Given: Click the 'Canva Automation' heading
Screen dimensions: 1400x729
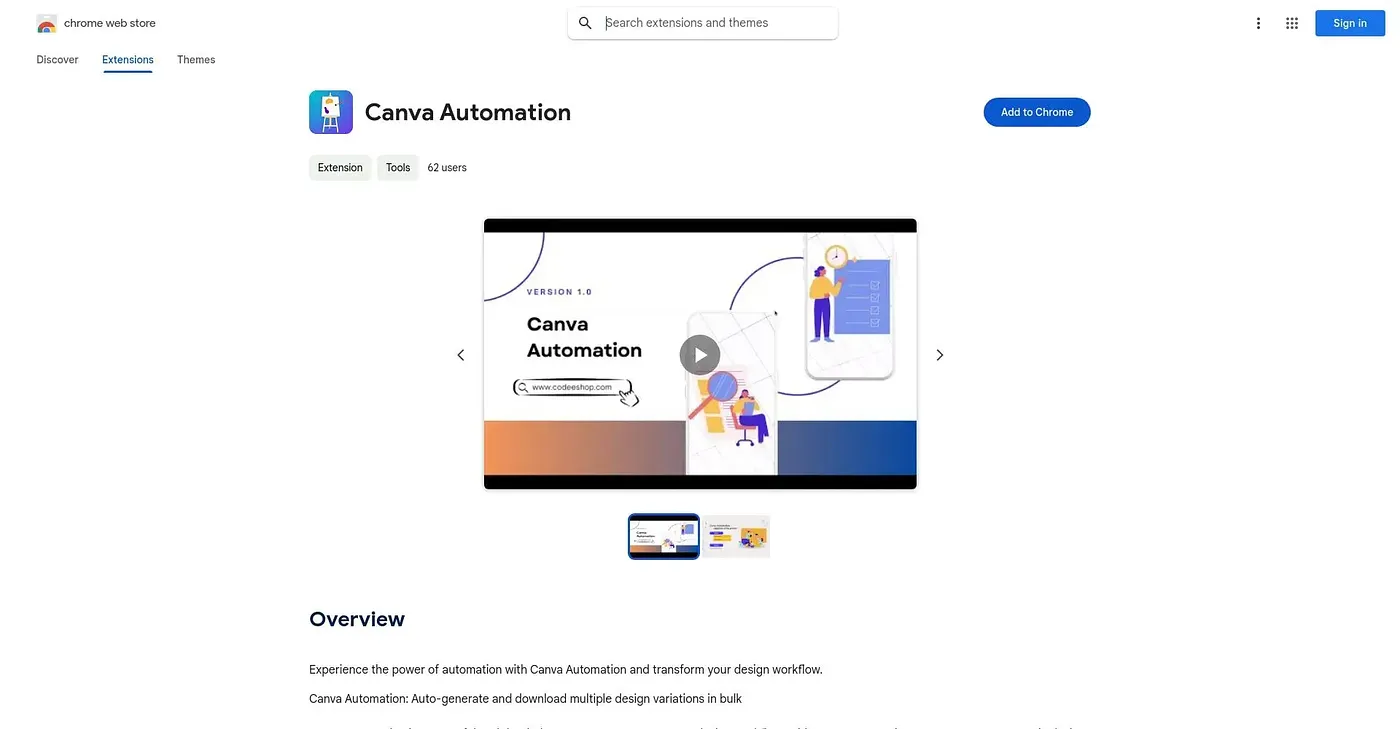Looking at the screenshot, I should point(468,112).
